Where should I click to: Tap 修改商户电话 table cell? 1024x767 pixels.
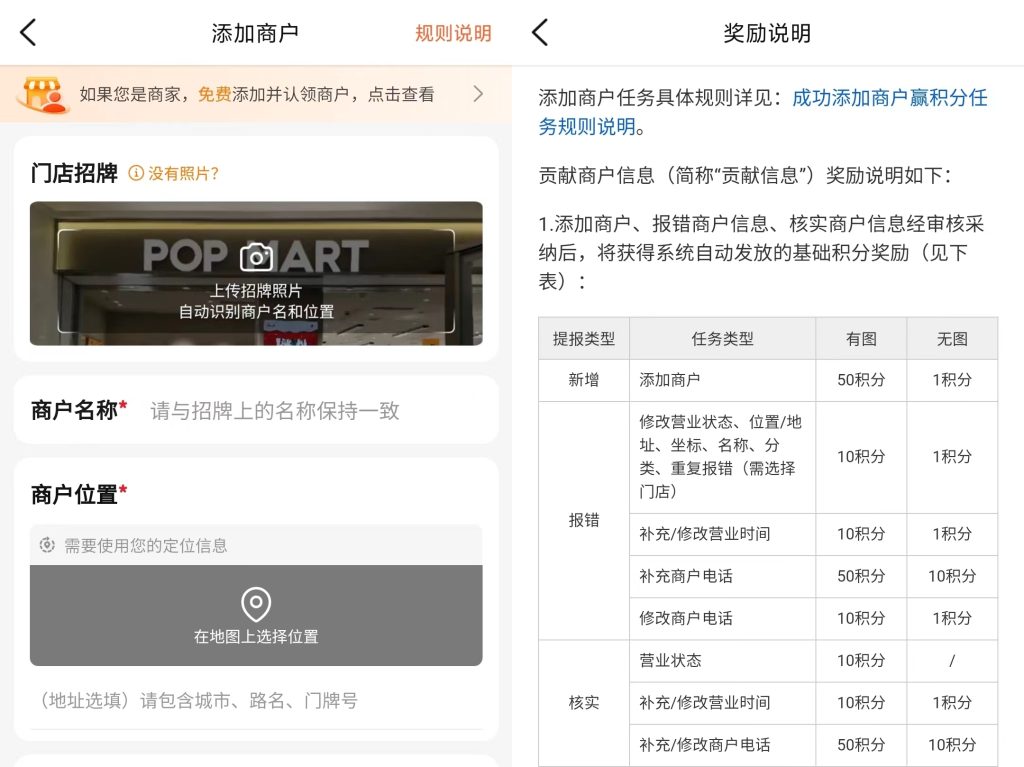coord(722,618)
